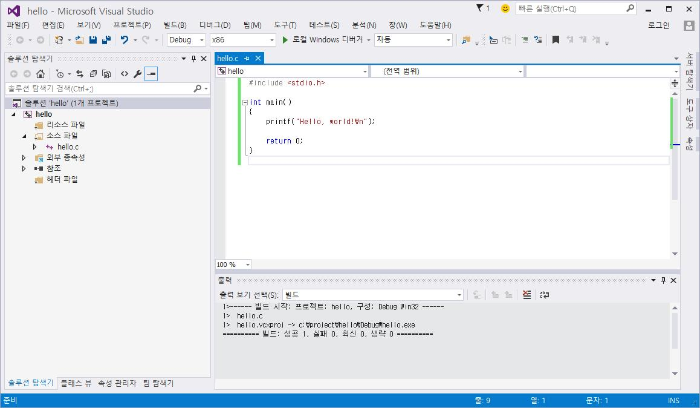Open the Debug configuration dropdown
The height and width of the screenshot is (408, 700).
tap(186, 40)
